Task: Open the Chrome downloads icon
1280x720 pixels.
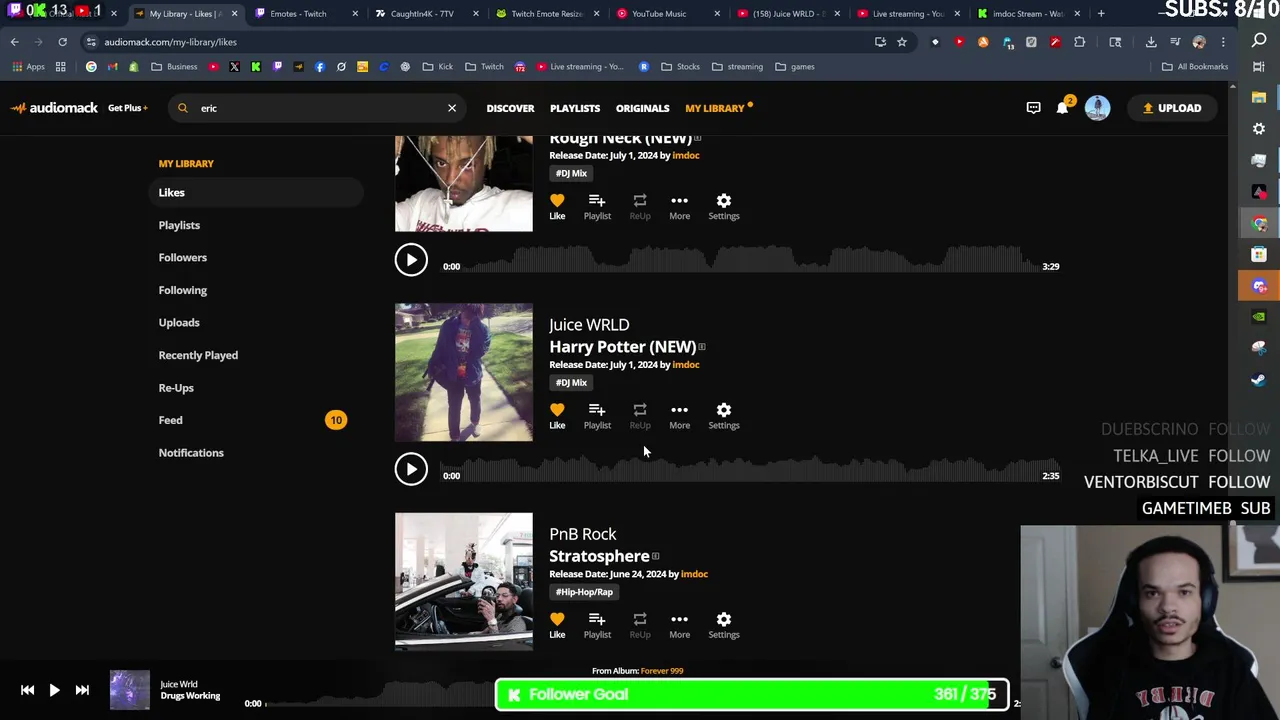Action: click(x=1151, y=42)
